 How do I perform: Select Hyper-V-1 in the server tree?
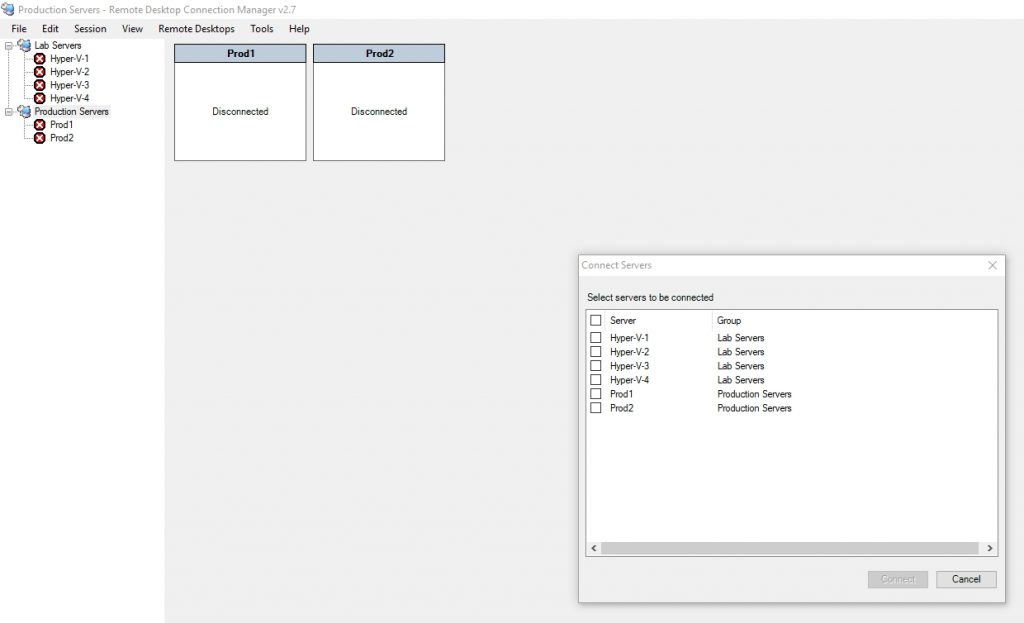69,59
